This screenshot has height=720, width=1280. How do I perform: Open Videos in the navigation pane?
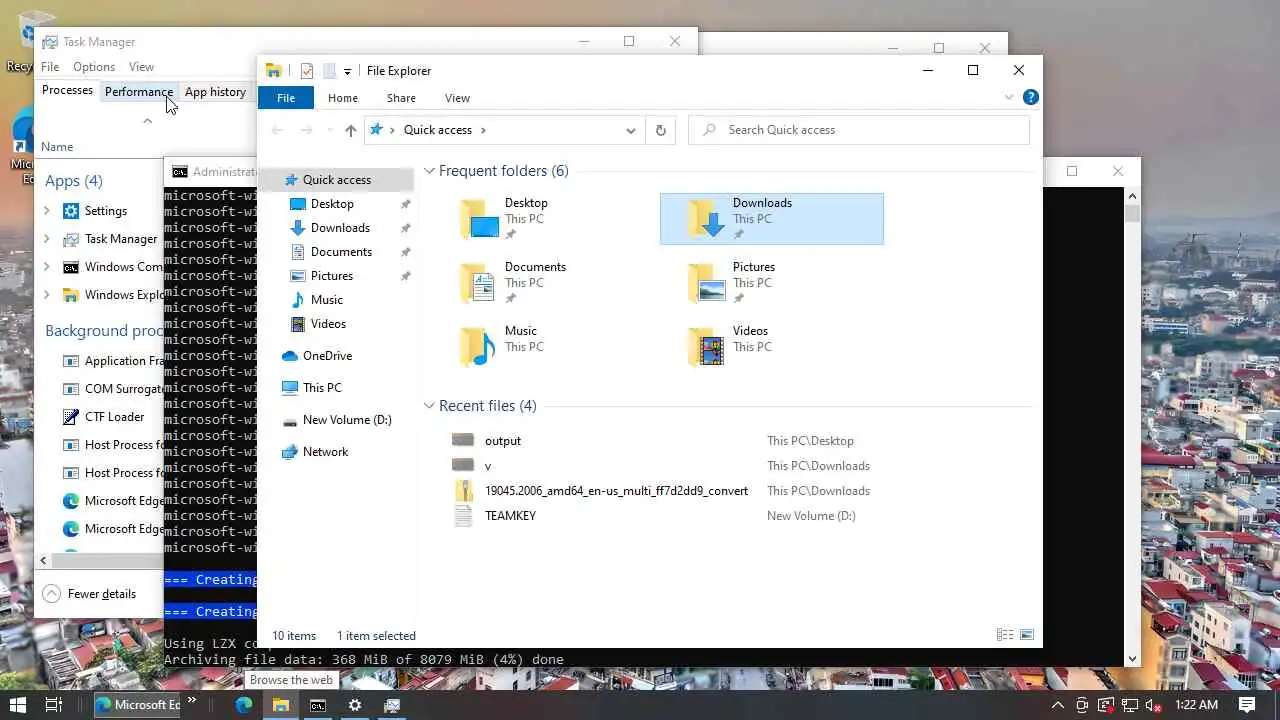click(328, 324)
